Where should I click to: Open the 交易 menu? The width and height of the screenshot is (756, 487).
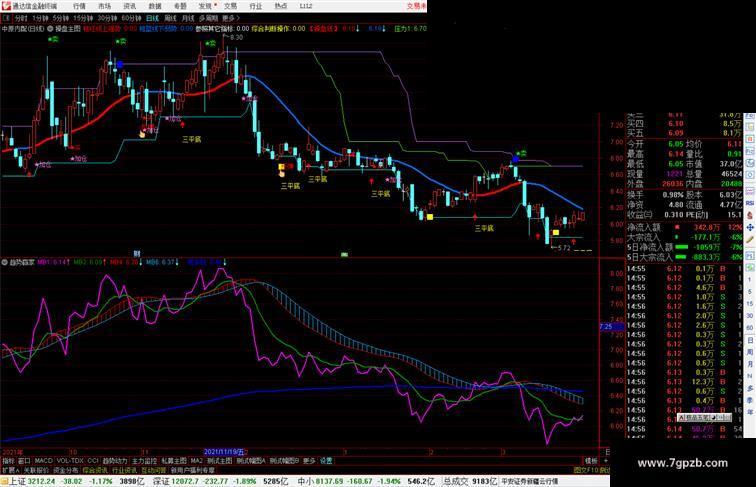point(230,6)
